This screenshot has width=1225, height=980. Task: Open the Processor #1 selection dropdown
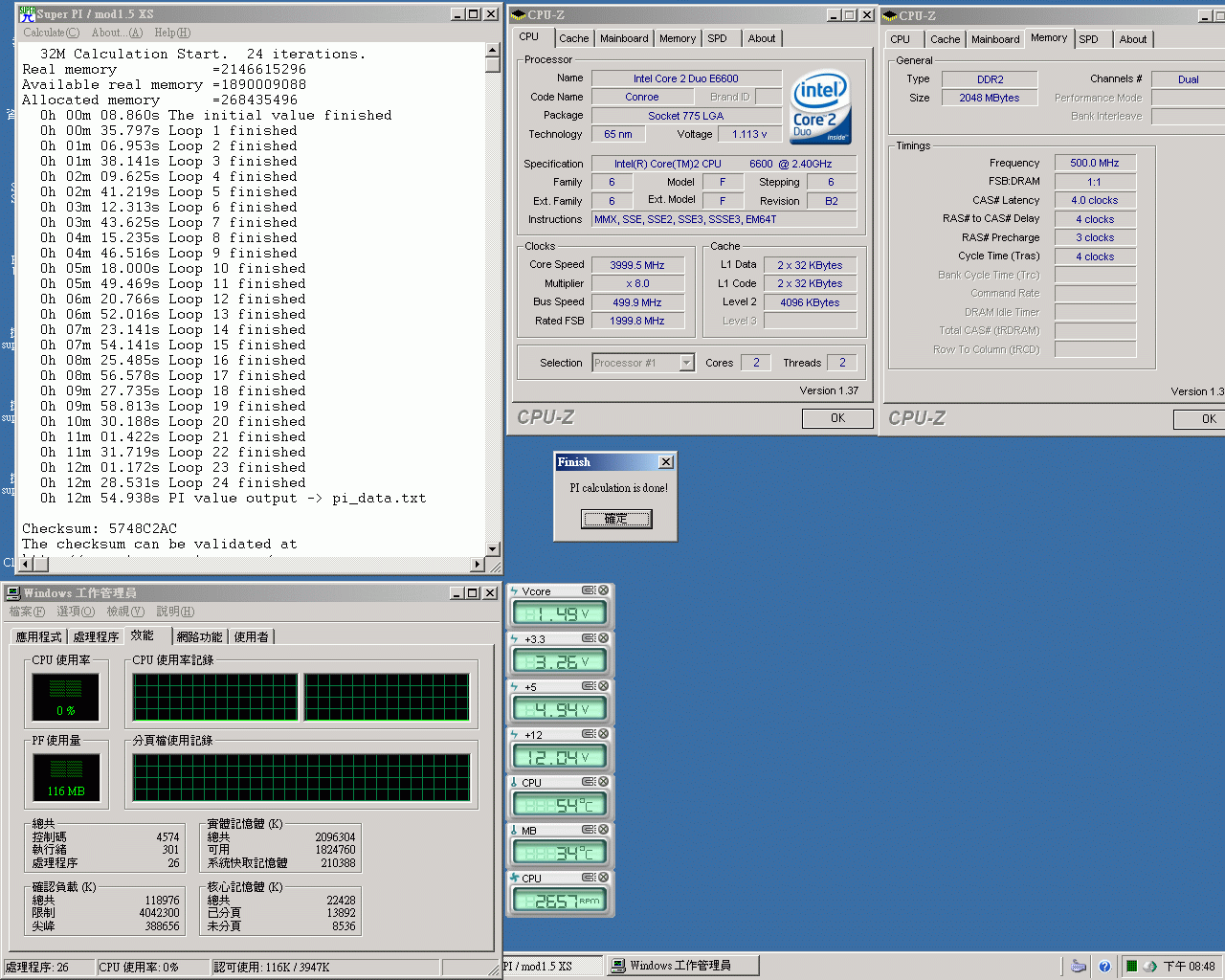point(686,363)
